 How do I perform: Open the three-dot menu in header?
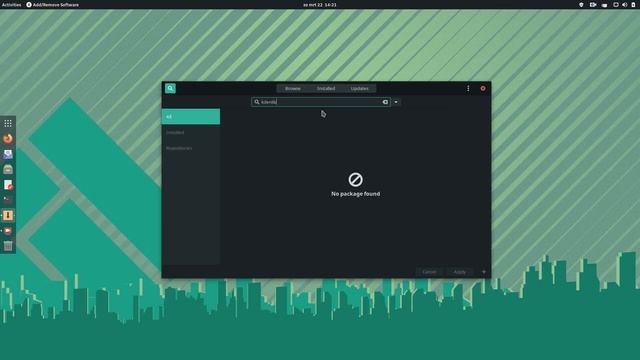click(468, 89)
